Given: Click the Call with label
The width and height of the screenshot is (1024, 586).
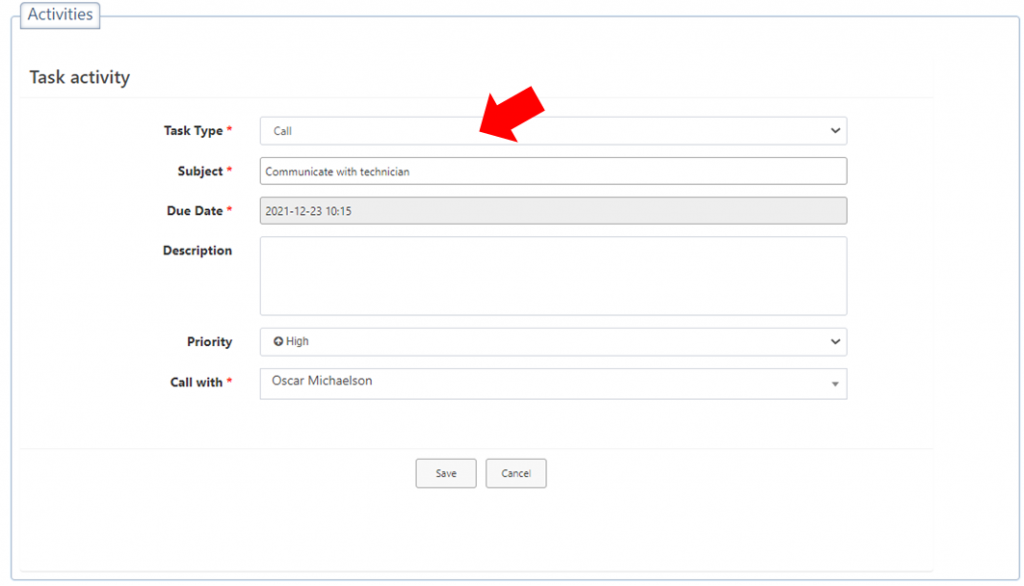Looking at the screenshot, I should point(197,382).
